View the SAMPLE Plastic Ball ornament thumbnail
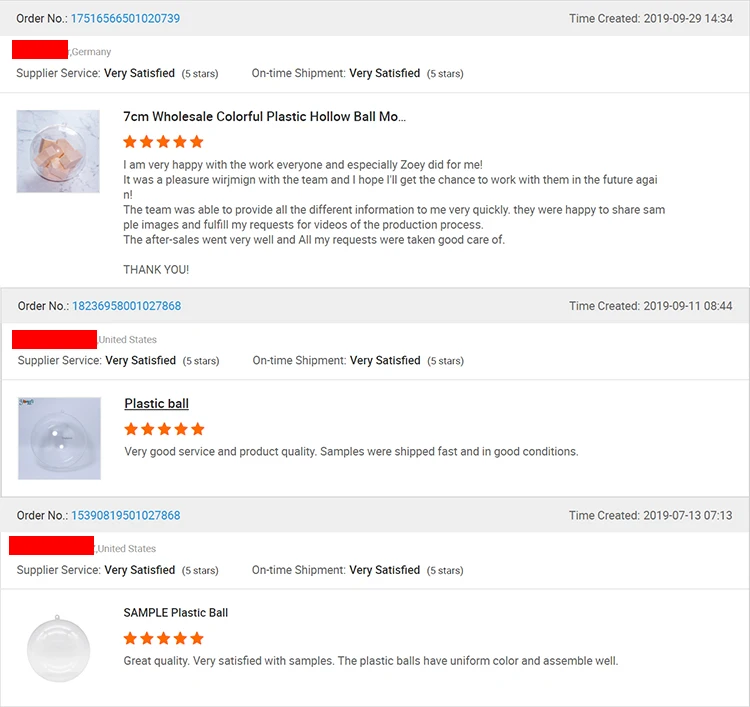Image resolution: width=750 pixels, height=707 pixels. pyautogui.click(x=58, y=649)
